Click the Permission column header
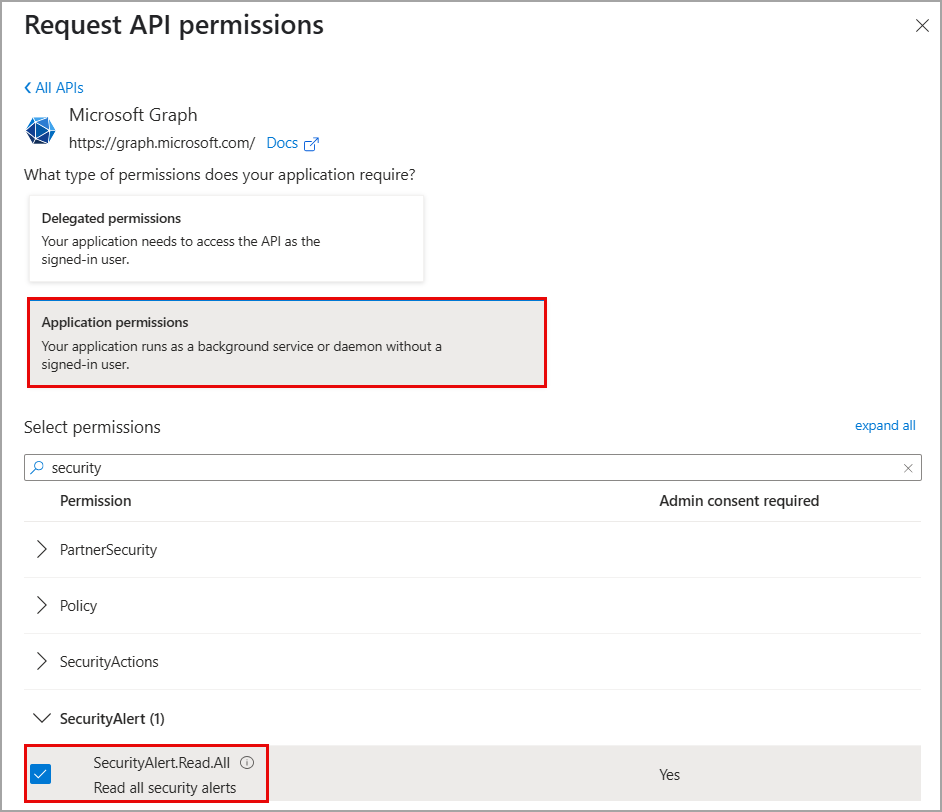 tap(95, 500)
